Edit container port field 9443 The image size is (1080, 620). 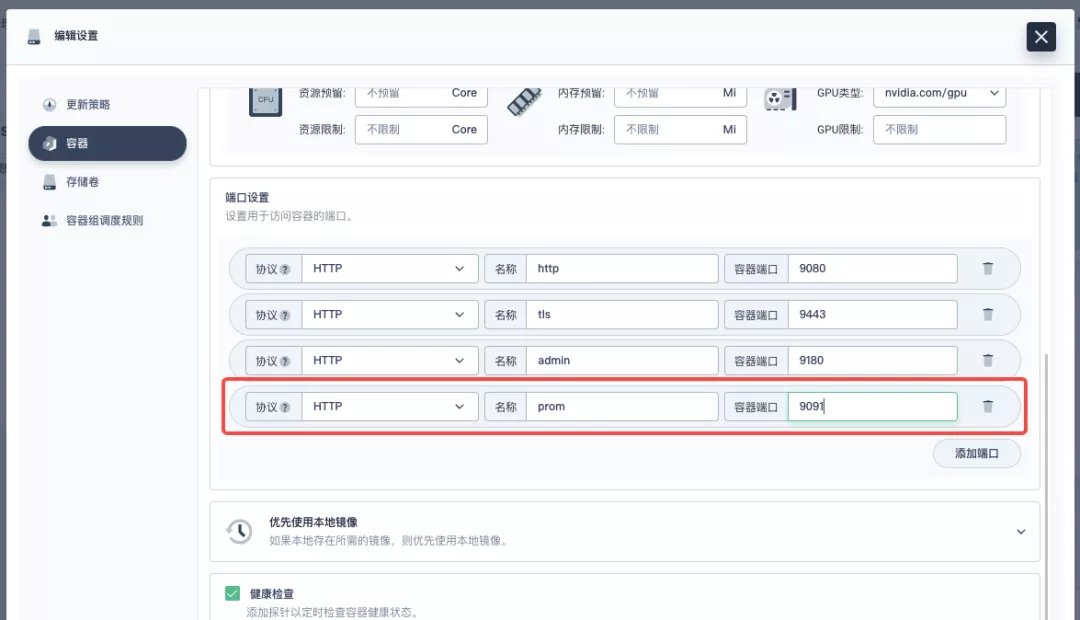point(873,315)
